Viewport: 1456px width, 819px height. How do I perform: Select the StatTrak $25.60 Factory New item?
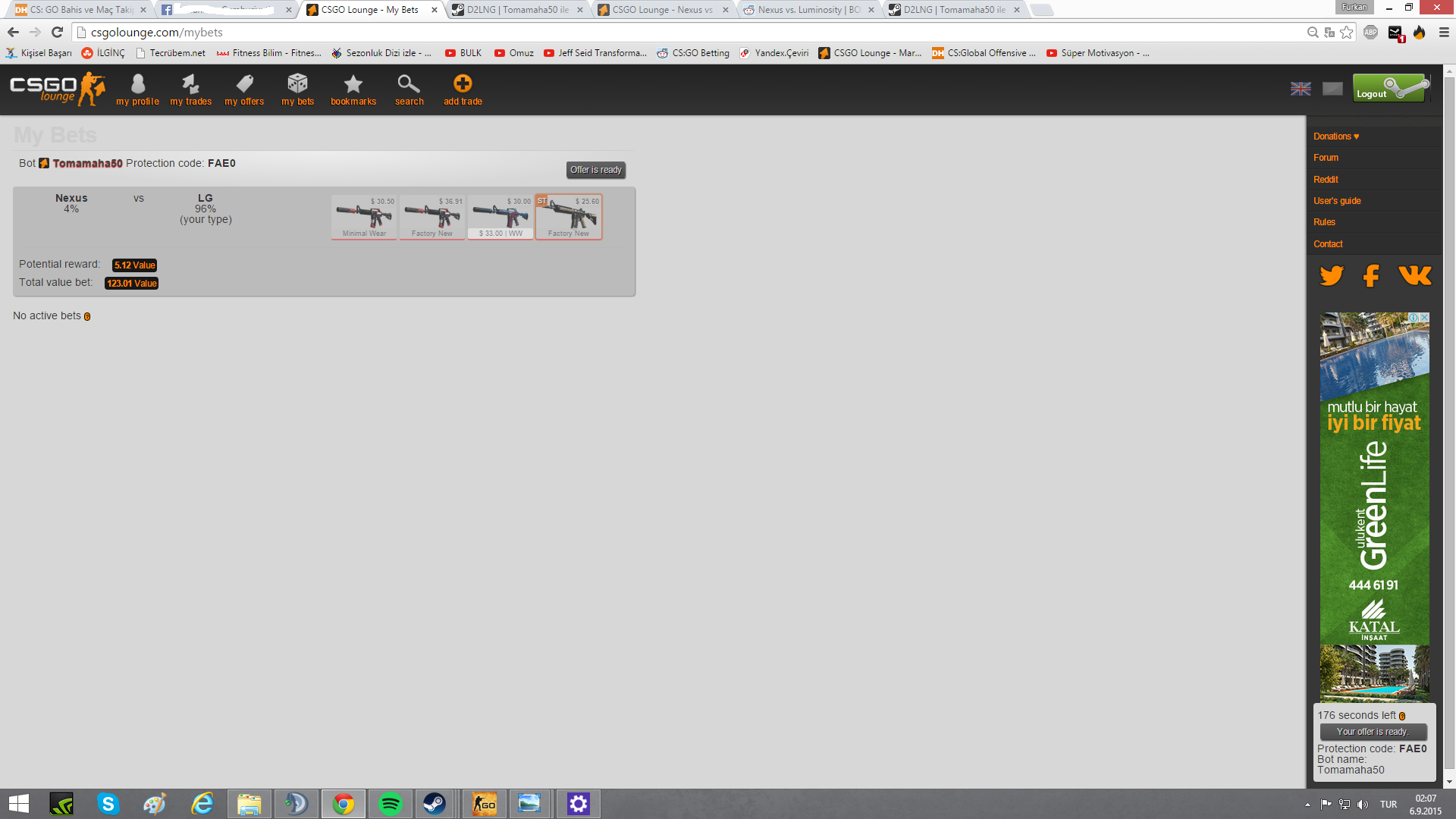point(569,217)
